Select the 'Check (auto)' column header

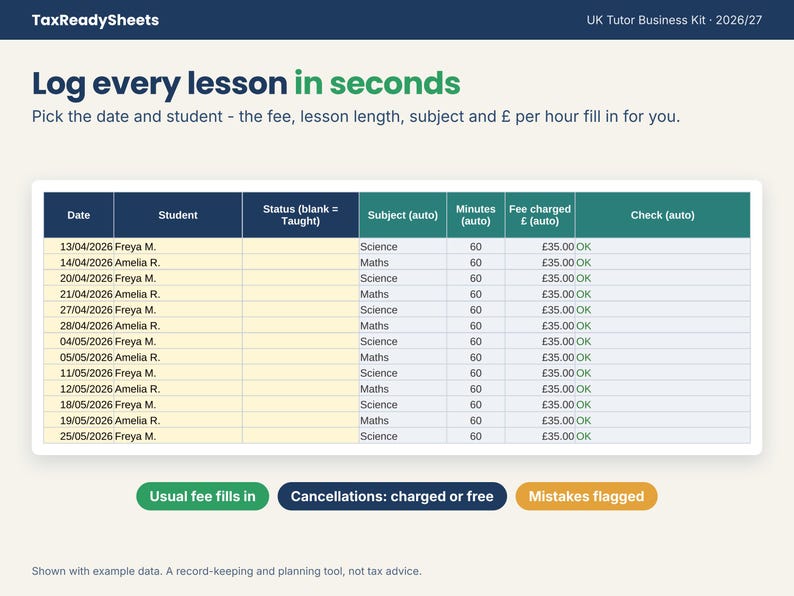pos(662,215)
